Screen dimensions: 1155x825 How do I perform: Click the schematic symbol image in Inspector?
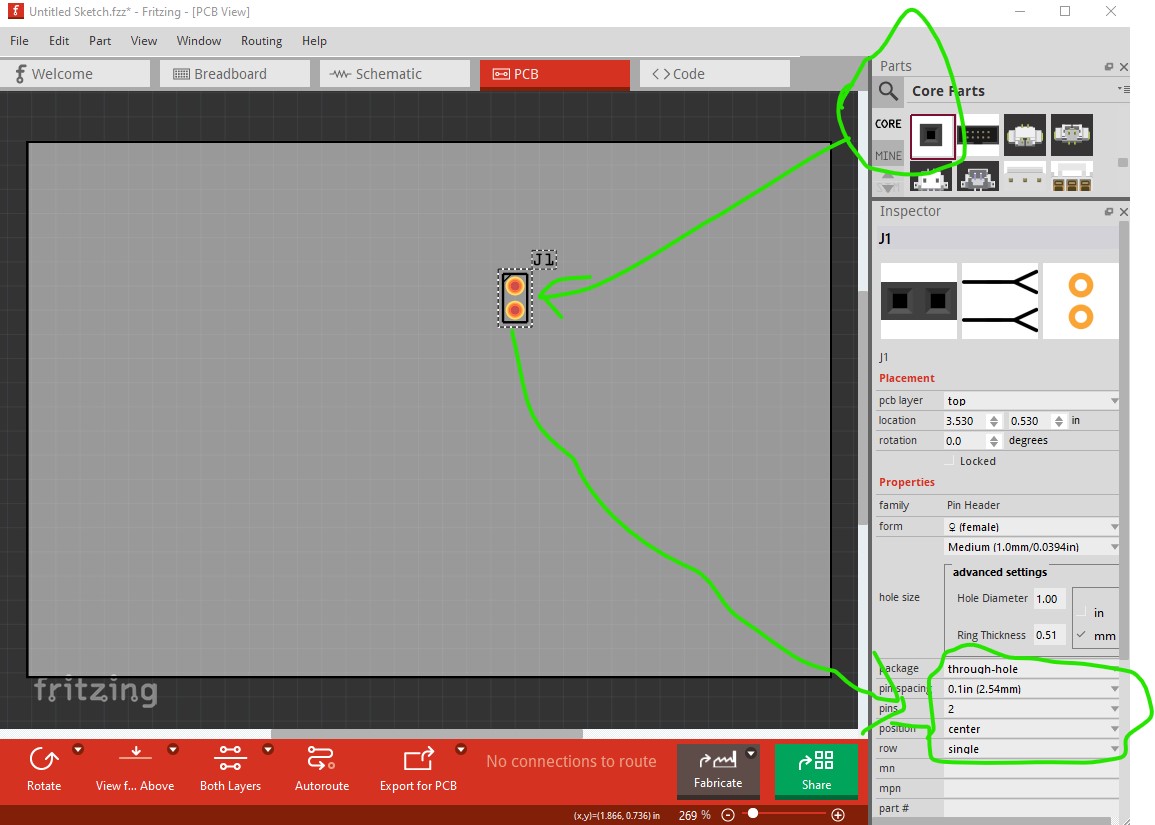pos(1000,301)
